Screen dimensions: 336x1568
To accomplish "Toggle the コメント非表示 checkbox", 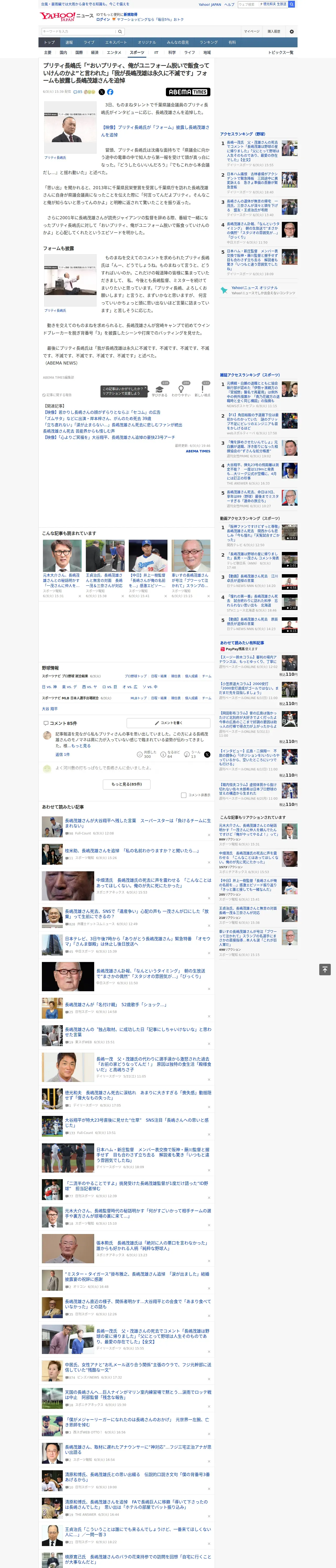I will [x=183, y=795].
